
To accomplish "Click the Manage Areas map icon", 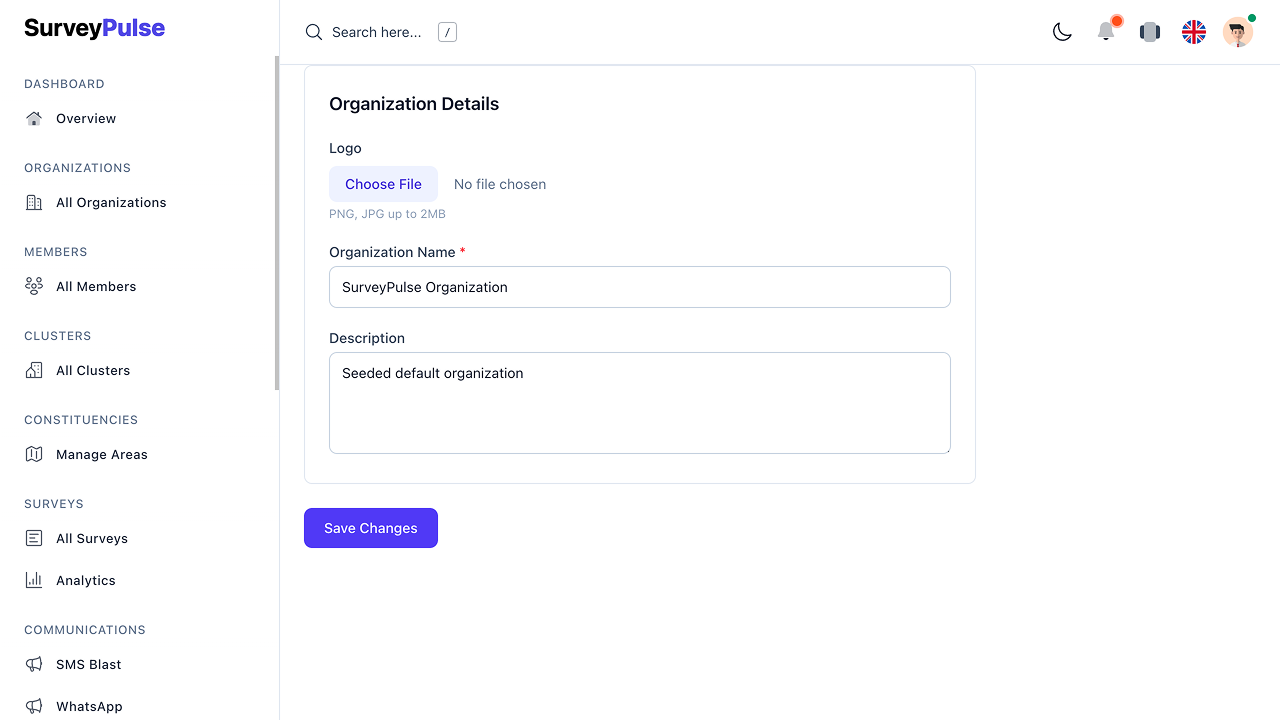I will (x=34, y=454).
